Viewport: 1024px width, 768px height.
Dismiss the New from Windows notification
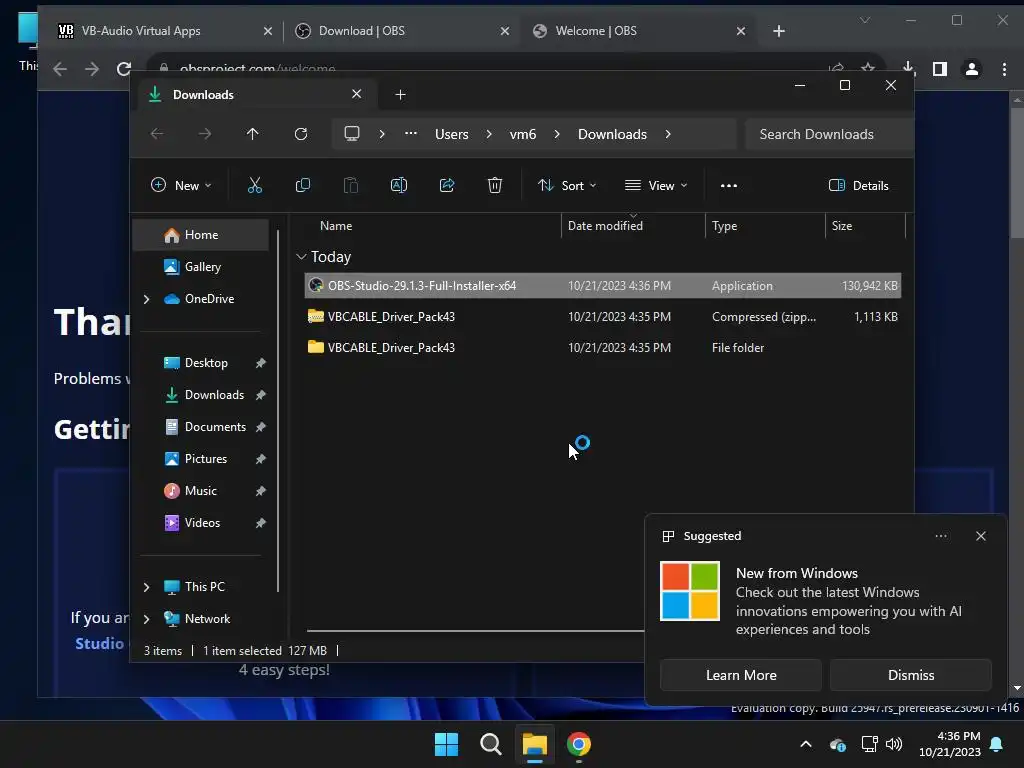[x=910, y=675]
